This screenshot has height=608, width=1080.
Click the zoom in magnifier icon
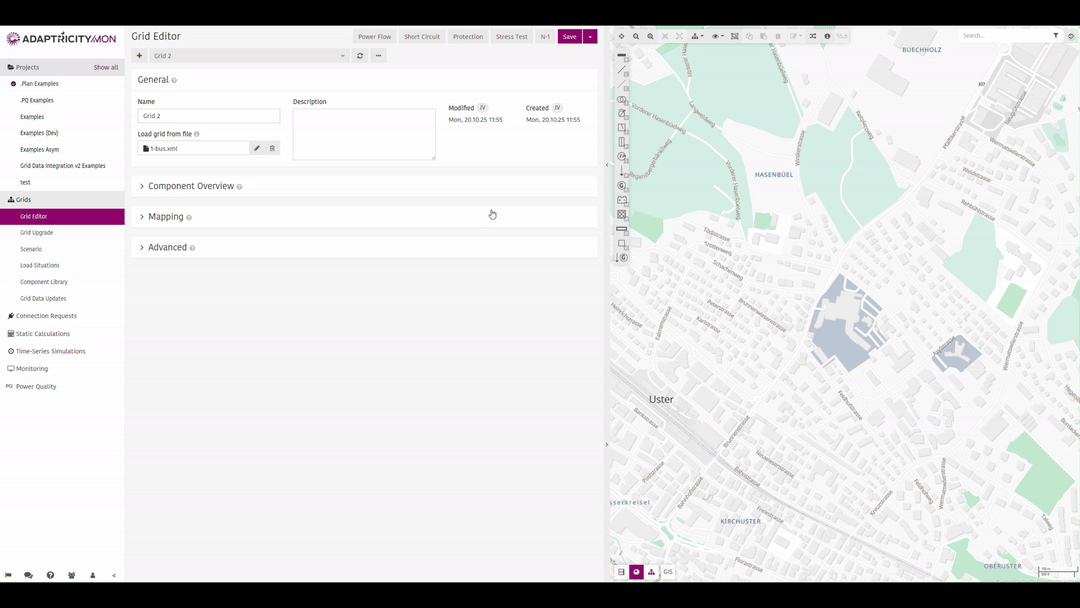click(636, 36)
